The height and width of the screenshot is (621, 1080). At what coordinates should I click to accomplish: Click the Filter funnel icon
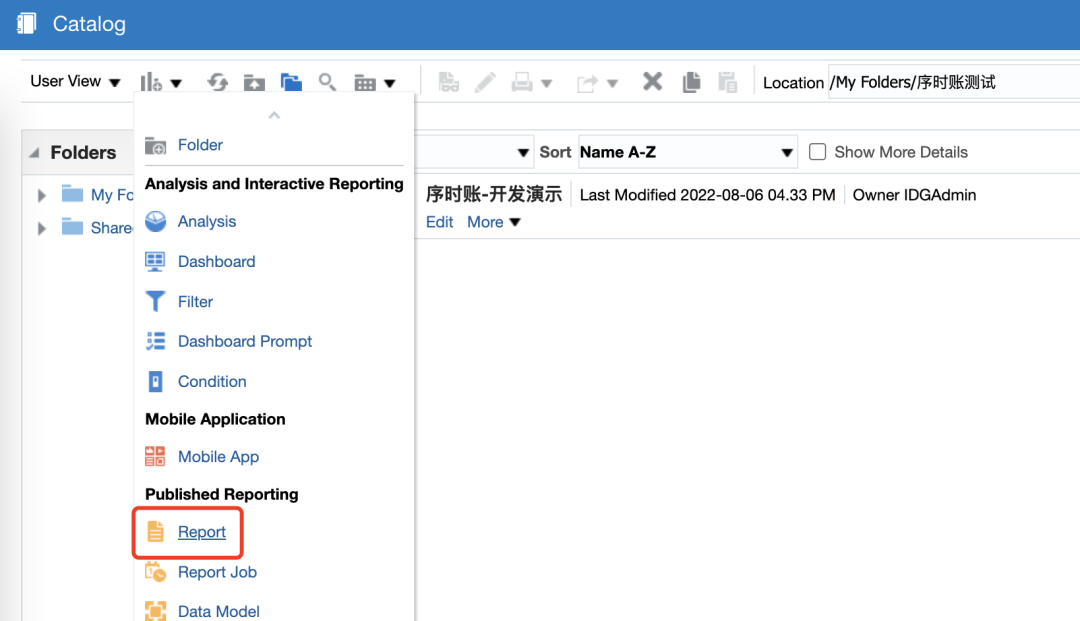155,302
